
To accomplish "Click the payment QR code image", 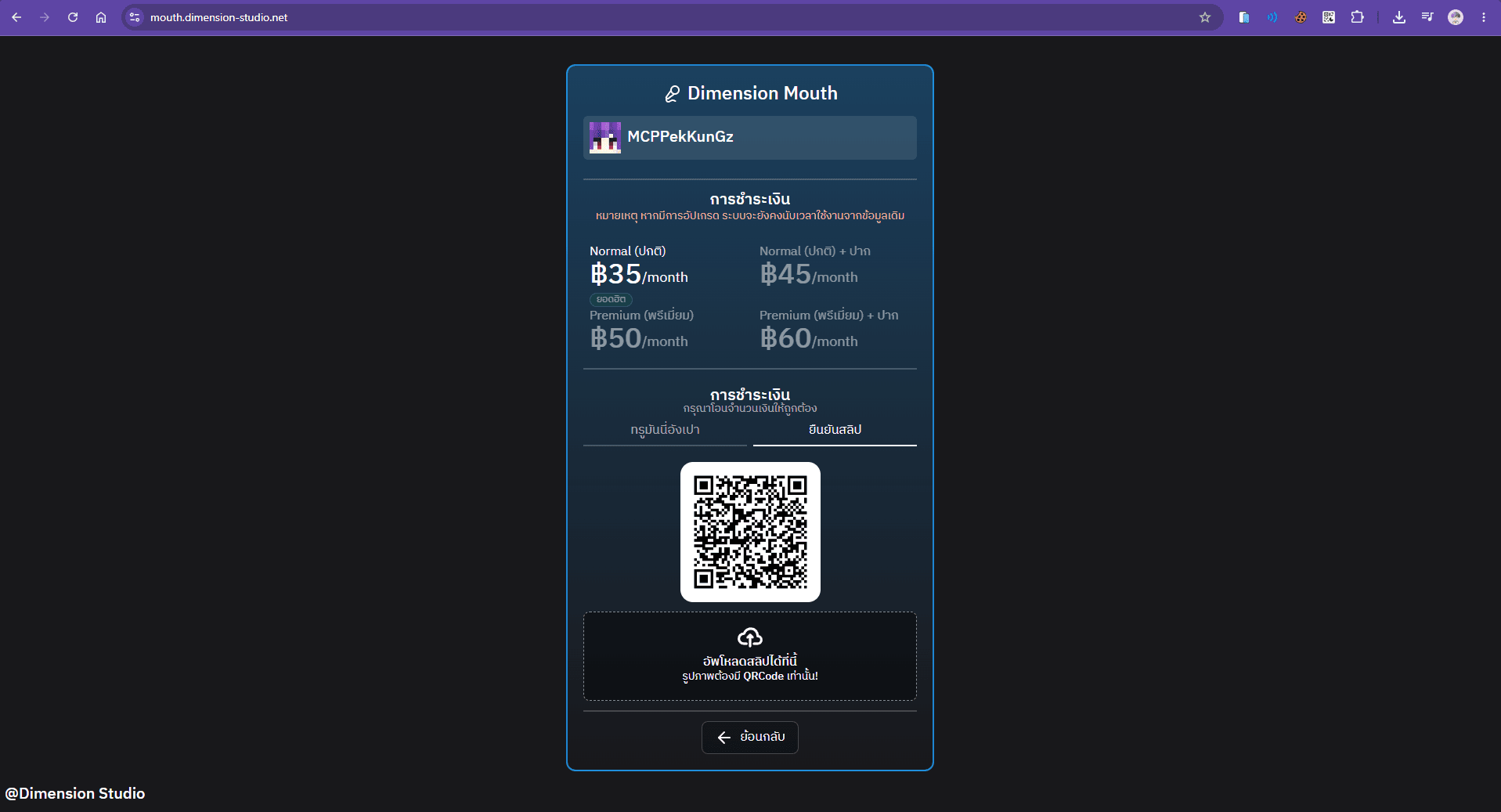I will coord(750,532).
